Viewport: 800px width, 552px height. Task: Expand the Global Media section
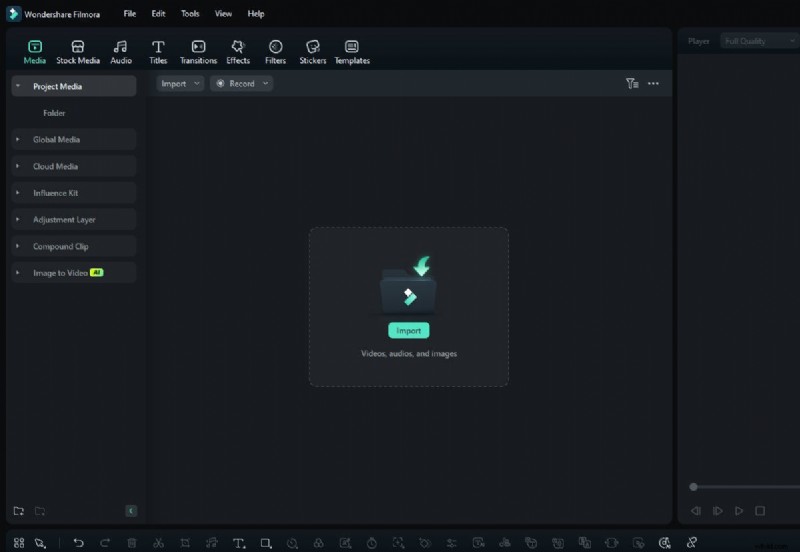pos(18,139)
